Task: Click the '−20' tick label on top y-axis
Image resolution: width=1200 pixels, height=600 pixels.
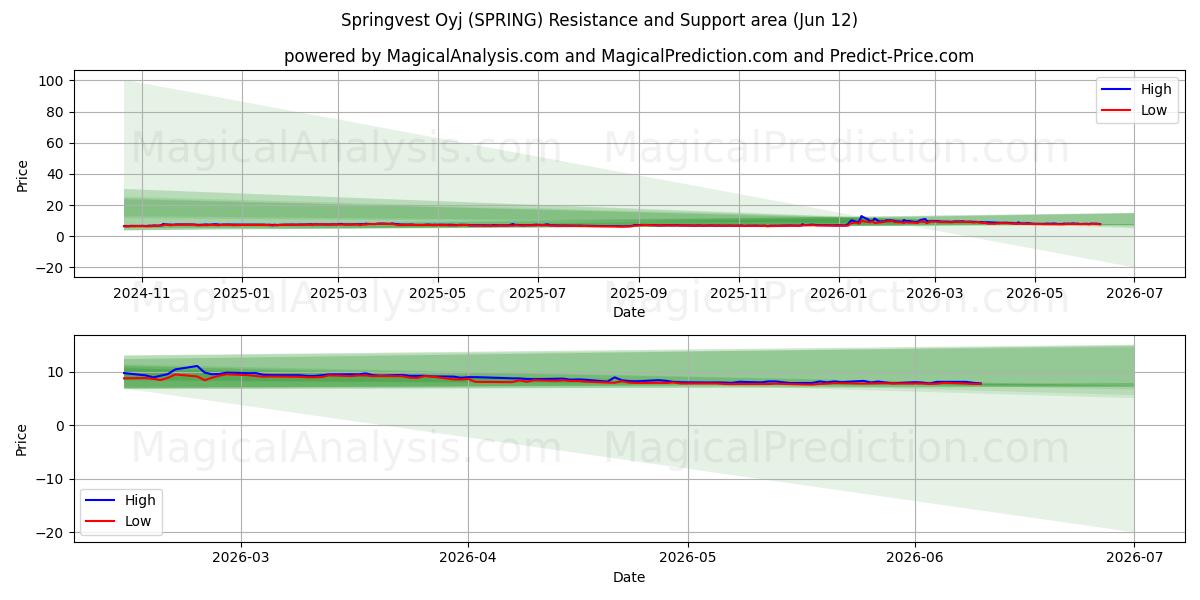Action: pos(50,268)
